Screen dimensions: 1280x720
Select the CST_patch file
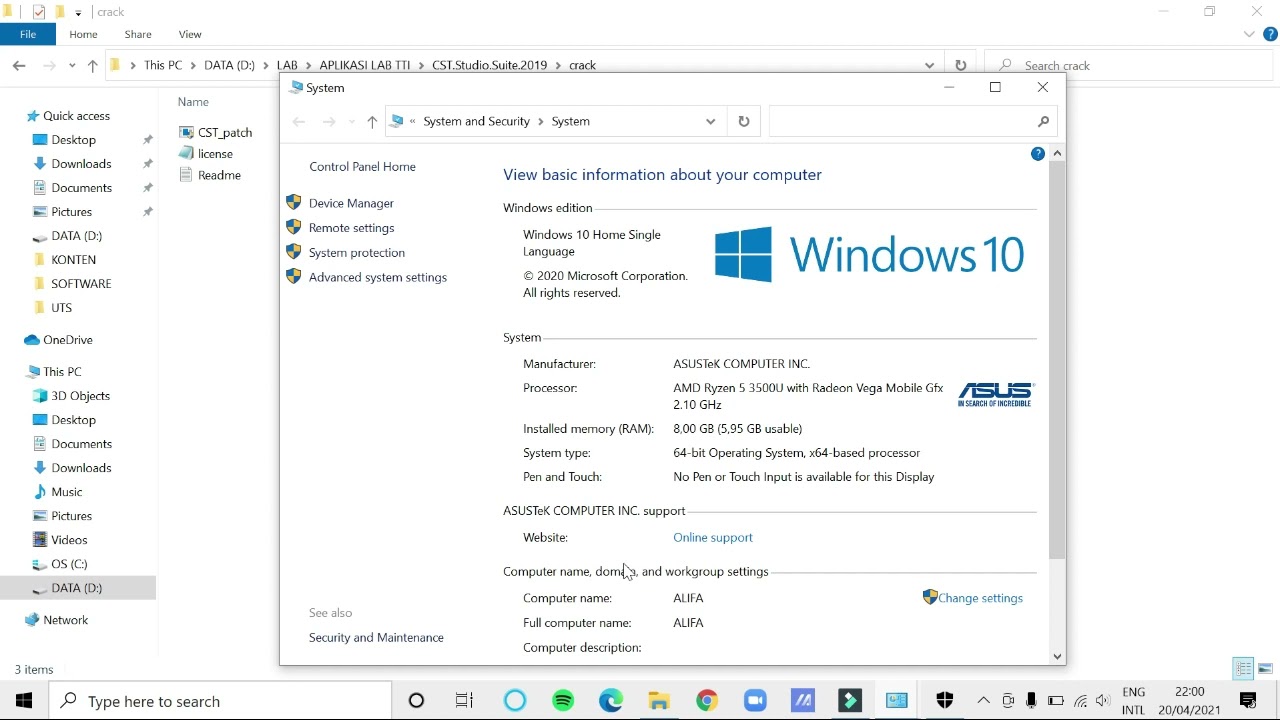(x=216, y=132)
